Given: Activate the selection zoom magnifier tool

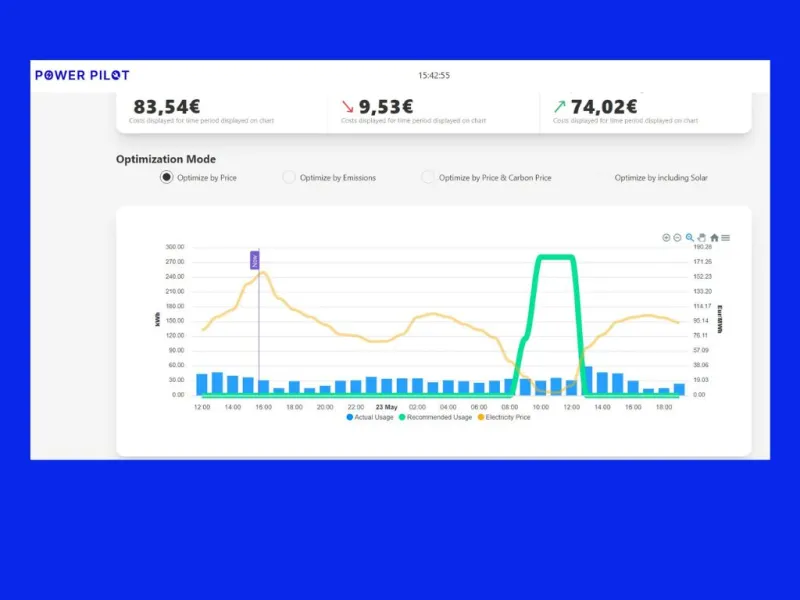Looking at the screenshot, I should (689, 238).
